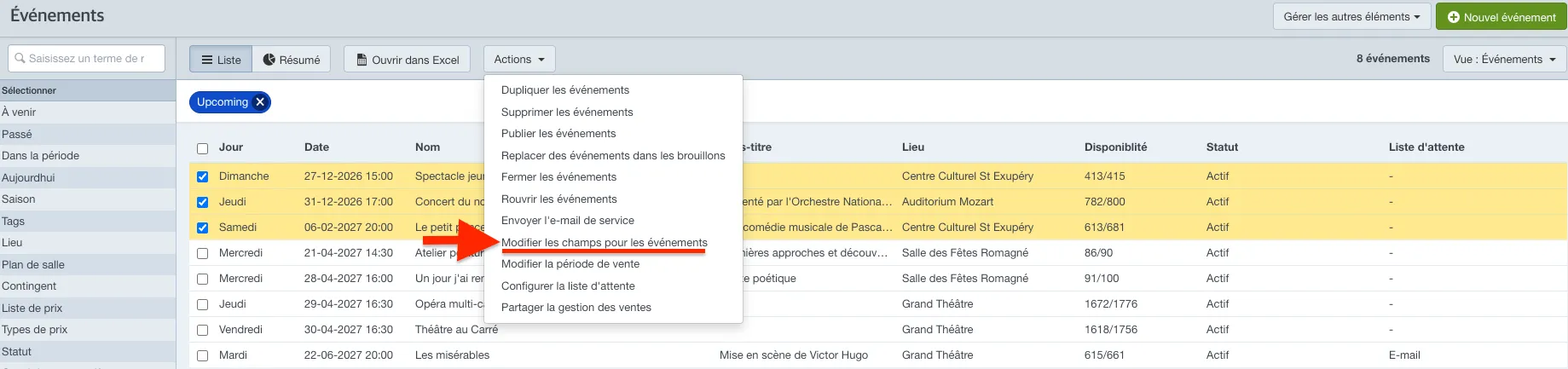Choose Supprimer les événements
Viewport: 1568px width, 369px height.
tap(567, 112)
